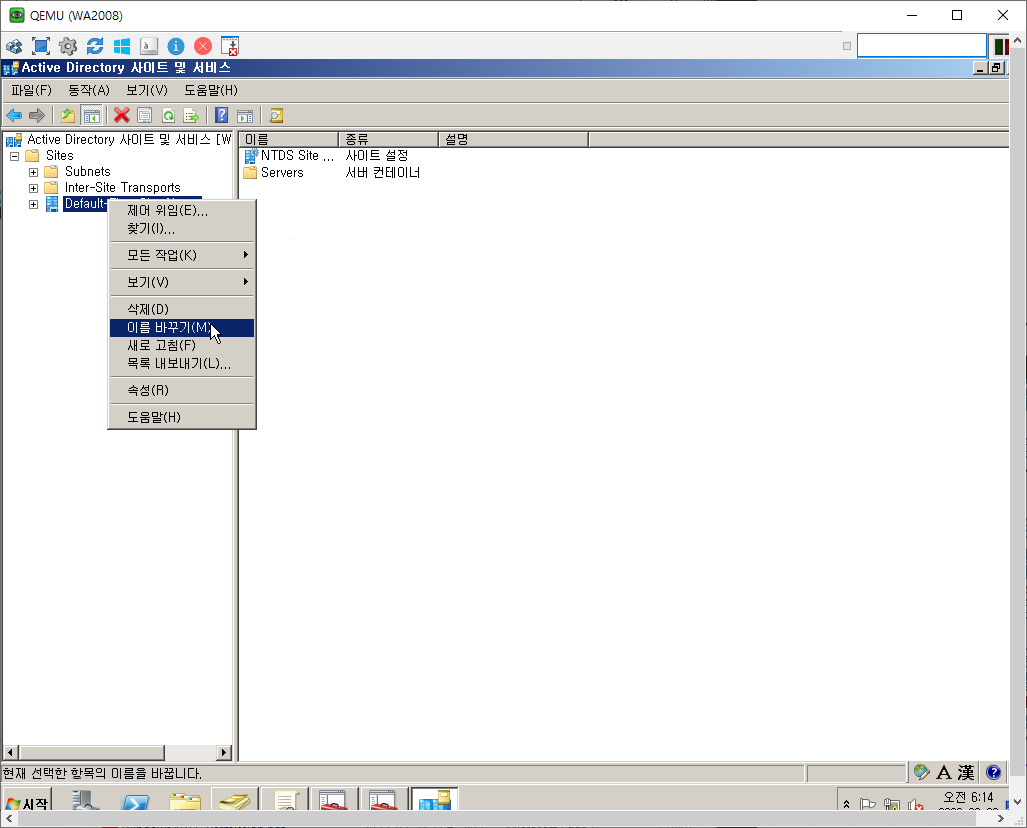1027x828 pixels.
Task: Select Servers item in list pane
Action: click(282, 173)
